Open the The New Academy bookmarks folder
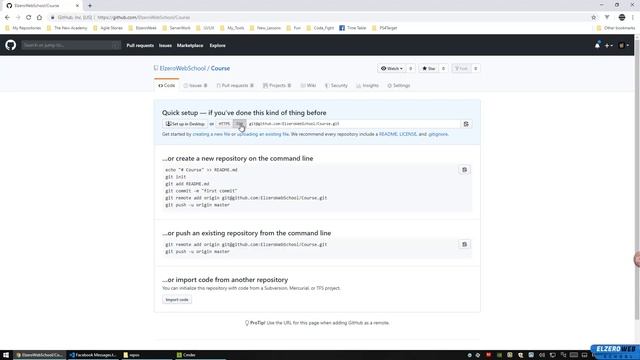 click(x=67, y=28)
